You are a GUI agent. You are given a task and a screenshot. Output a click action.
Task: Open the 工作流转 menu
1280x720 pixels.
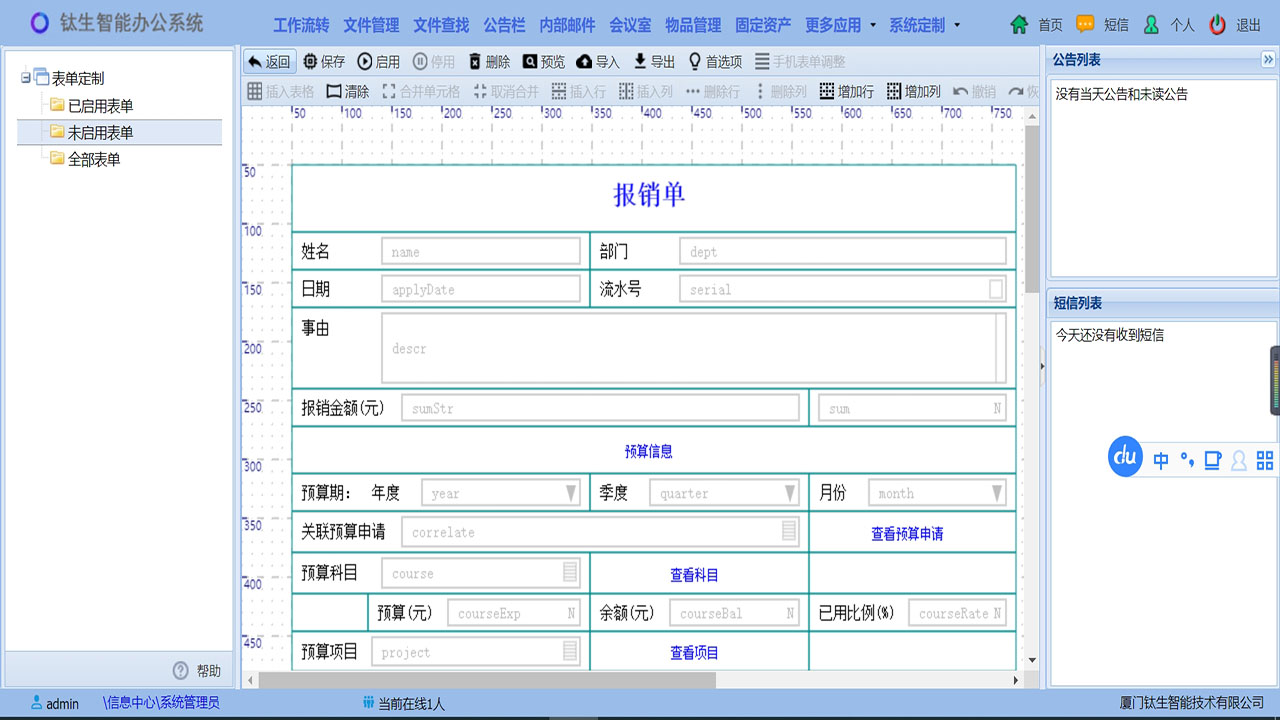coord(301,26)
